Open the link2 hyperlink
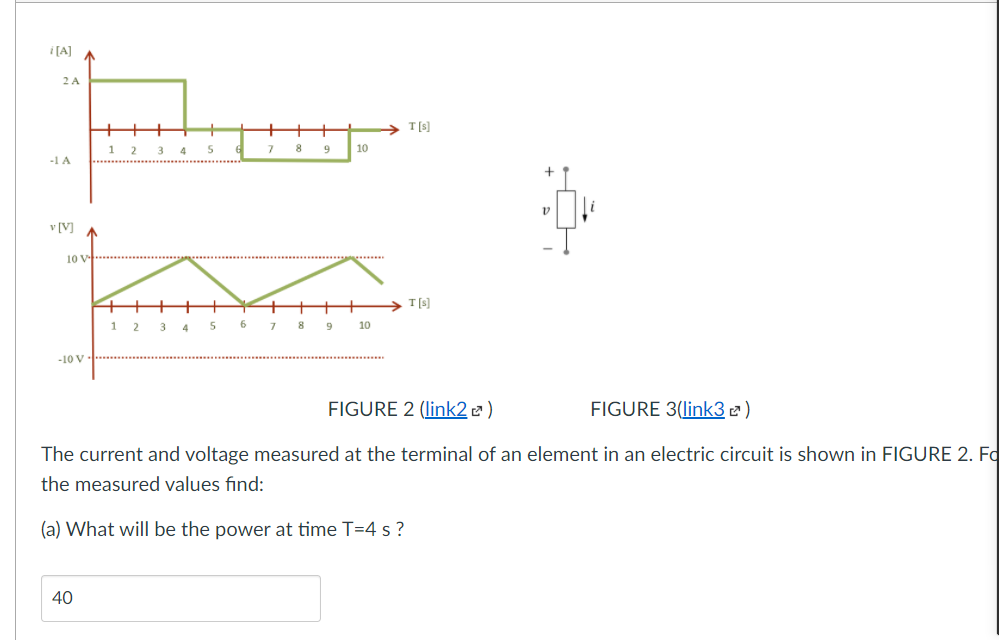 [x=446, y=409]
